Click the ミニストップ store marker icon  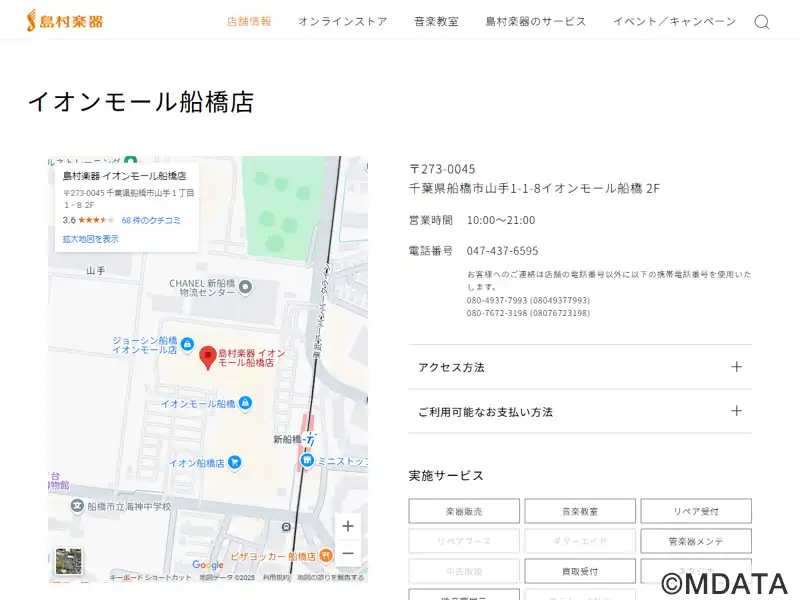pyautogui.click(x=307, y=461)
